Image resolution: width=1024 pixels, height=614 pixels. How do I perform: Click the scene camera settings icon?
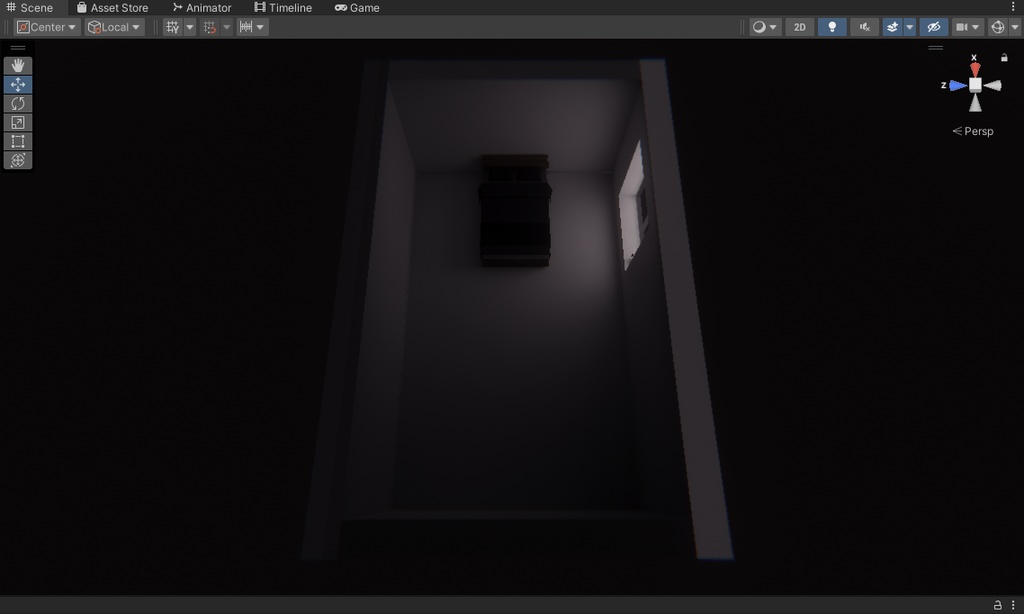pos(960,26)
